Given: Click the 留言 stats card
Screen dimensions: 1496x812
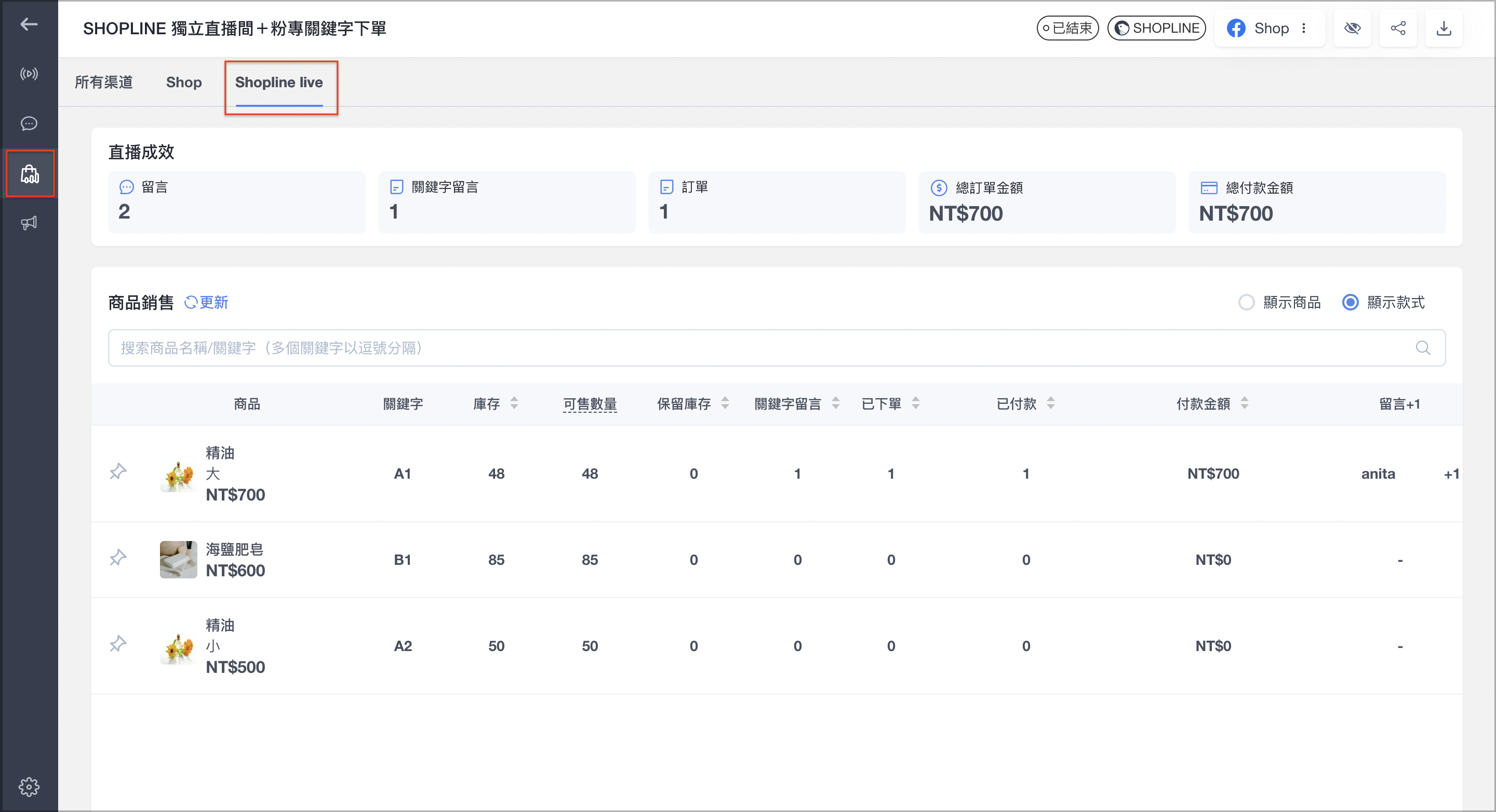Looking at the screenshot, I should 237,202.
